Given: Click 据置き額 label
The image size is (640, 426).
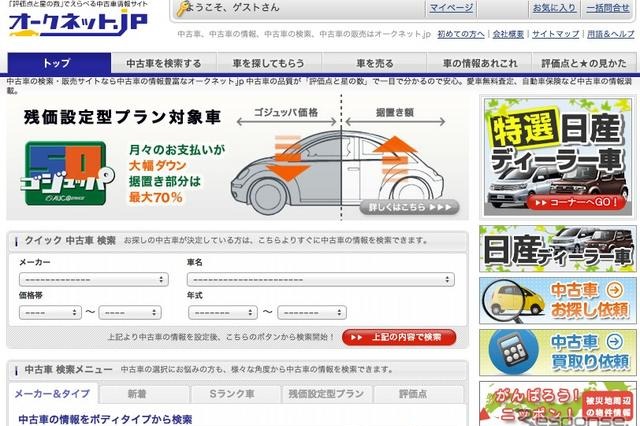Looking at the screenshot, I should pyautogui.click(x=395, y=113).
